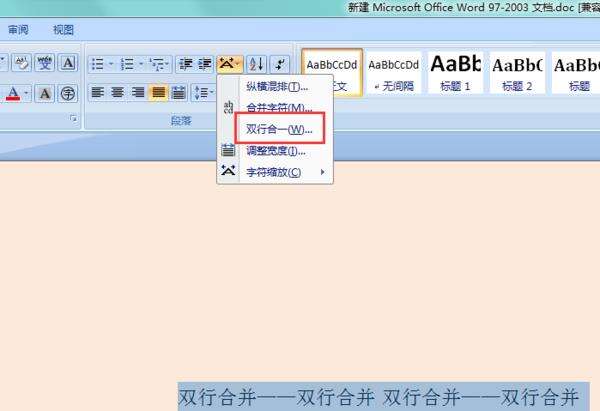Expand the numbering library dropdown arrow
Screen dimensions: 600x411
141,64
